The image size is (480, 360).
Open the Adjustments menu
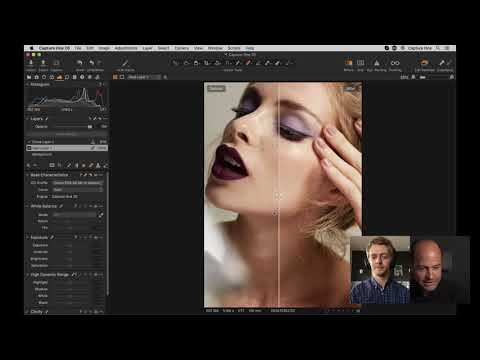click(x=126, y=48)
